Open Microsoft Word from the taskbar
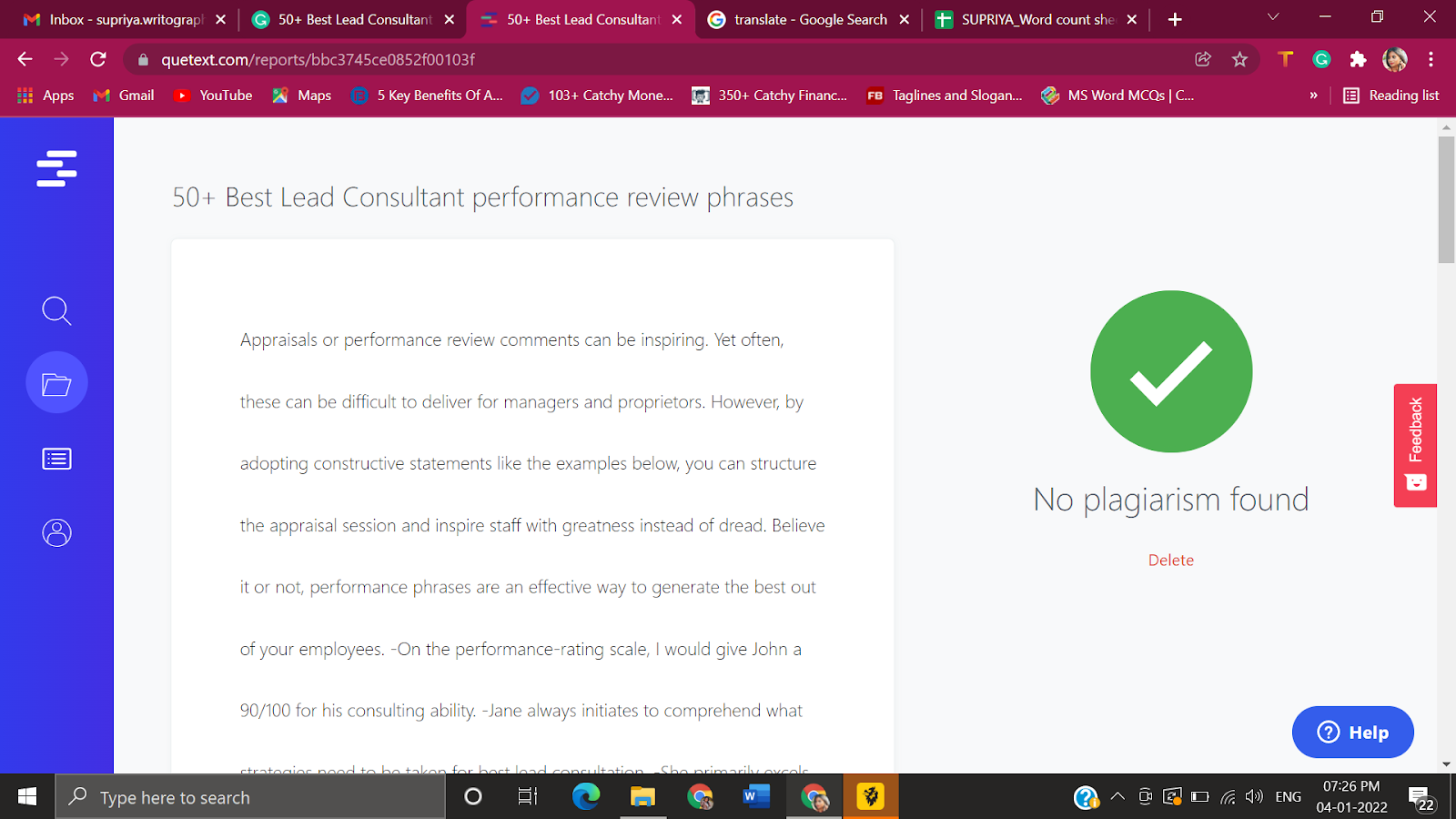 pyautogui.click(x=756, y=797)
